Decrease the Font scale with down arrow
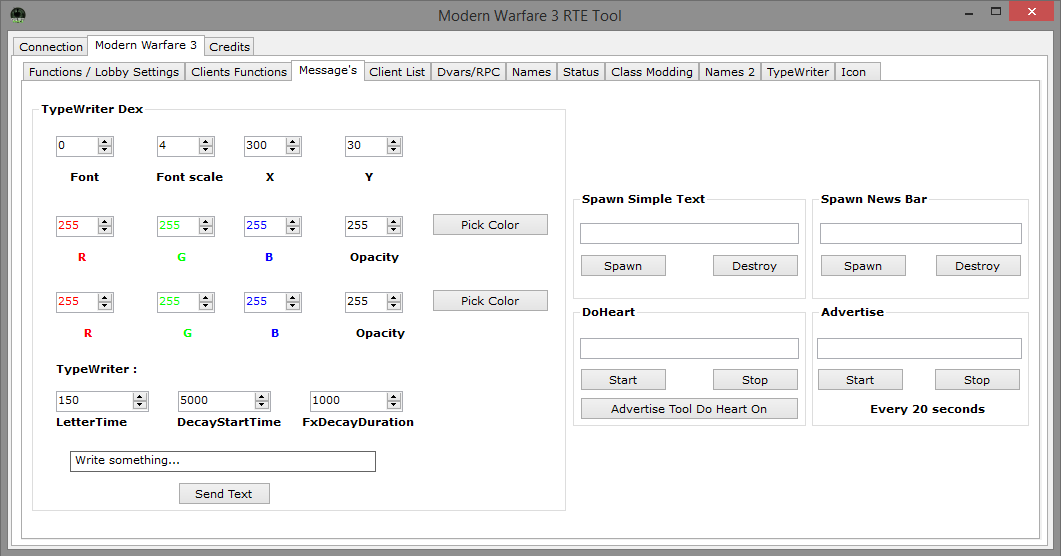The height and width of the screenshot is (556, 1061). [206, 150]
